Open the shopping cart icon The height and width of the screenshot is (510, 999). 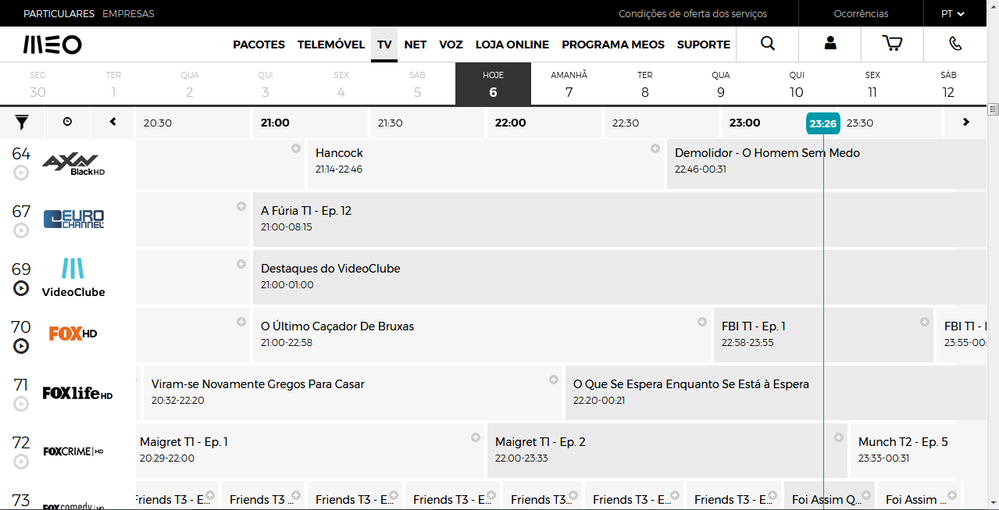pos(892,44)
